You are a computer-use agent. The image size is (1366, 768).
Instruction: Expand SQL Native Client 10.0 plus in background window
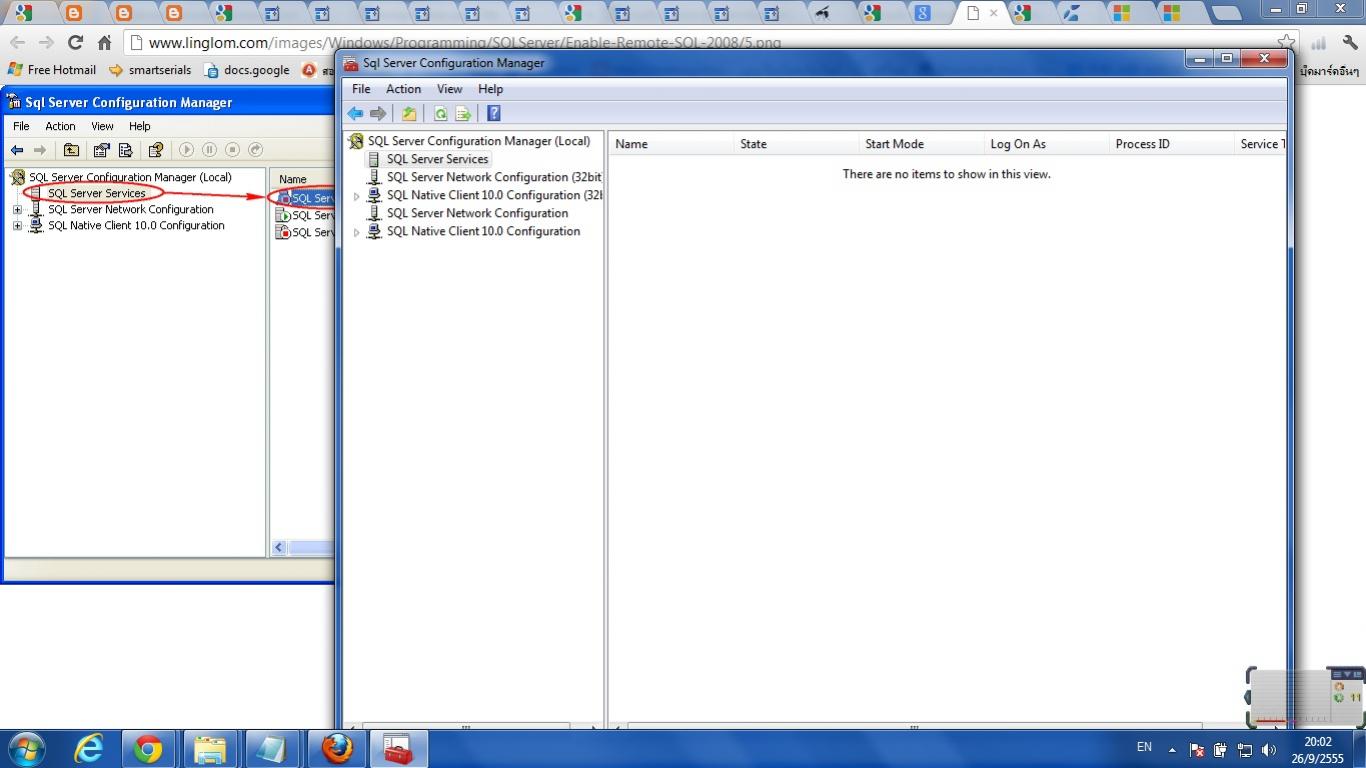pos(17,226)
